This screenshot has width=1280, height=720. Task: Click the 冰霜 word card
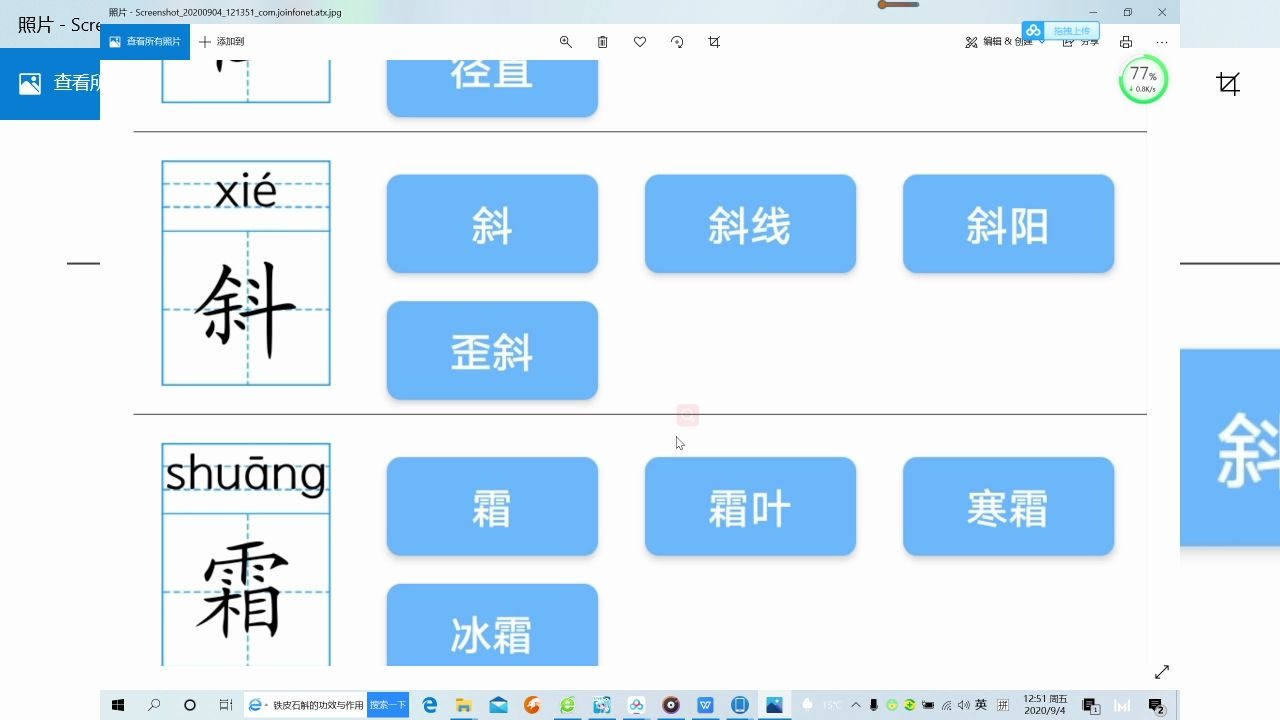pyautogui.click(x=492, y=625)
